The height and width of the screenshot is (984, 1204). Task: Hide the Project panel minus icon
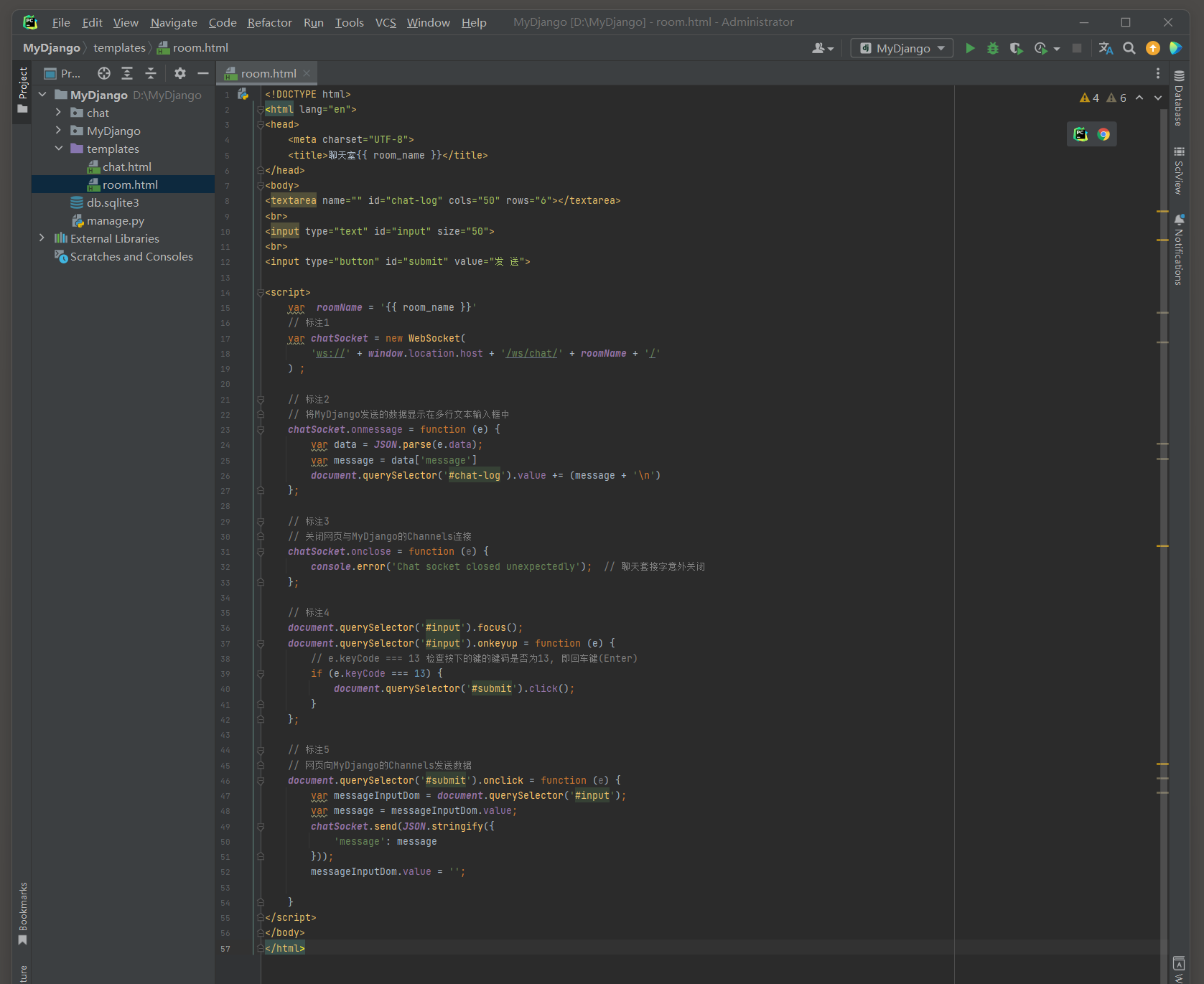coord(203,73)
